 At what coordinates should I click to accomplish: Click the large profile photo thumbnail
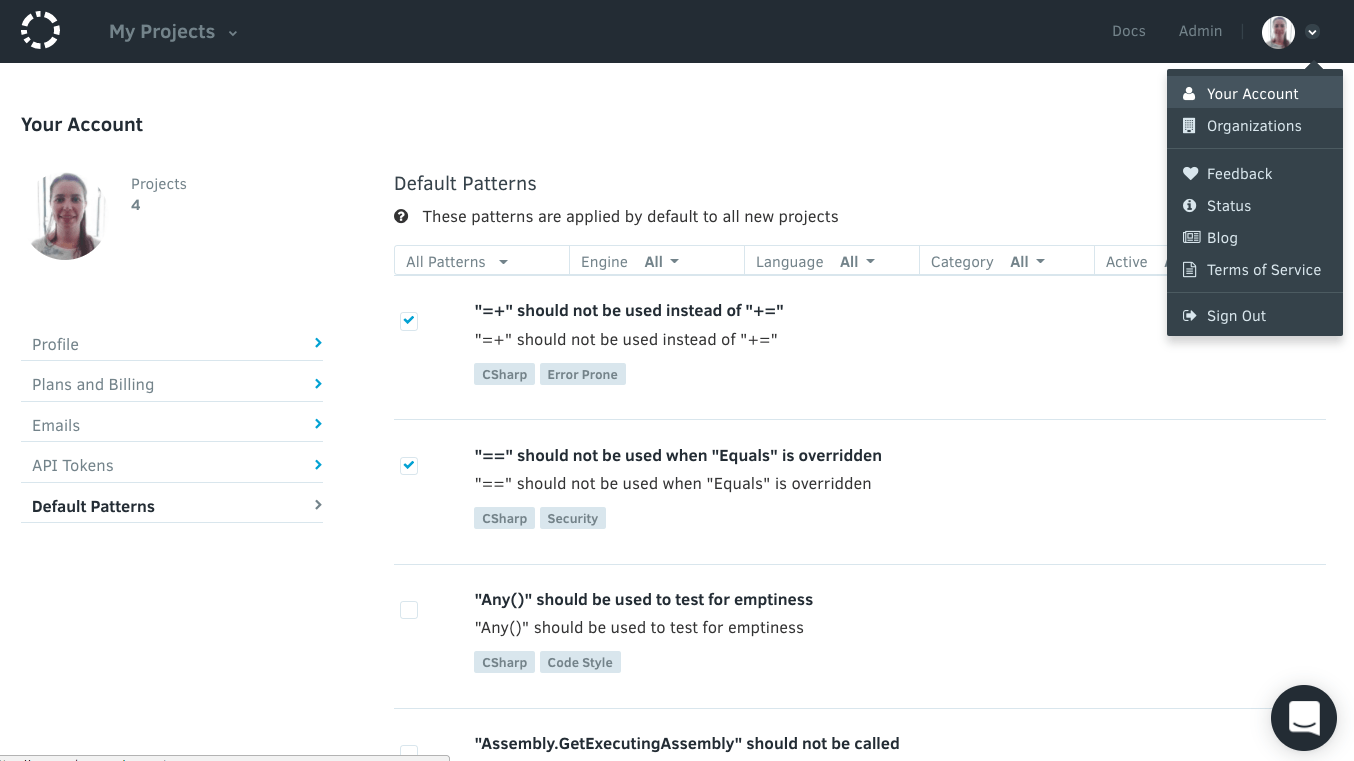(x=67, y=216)
